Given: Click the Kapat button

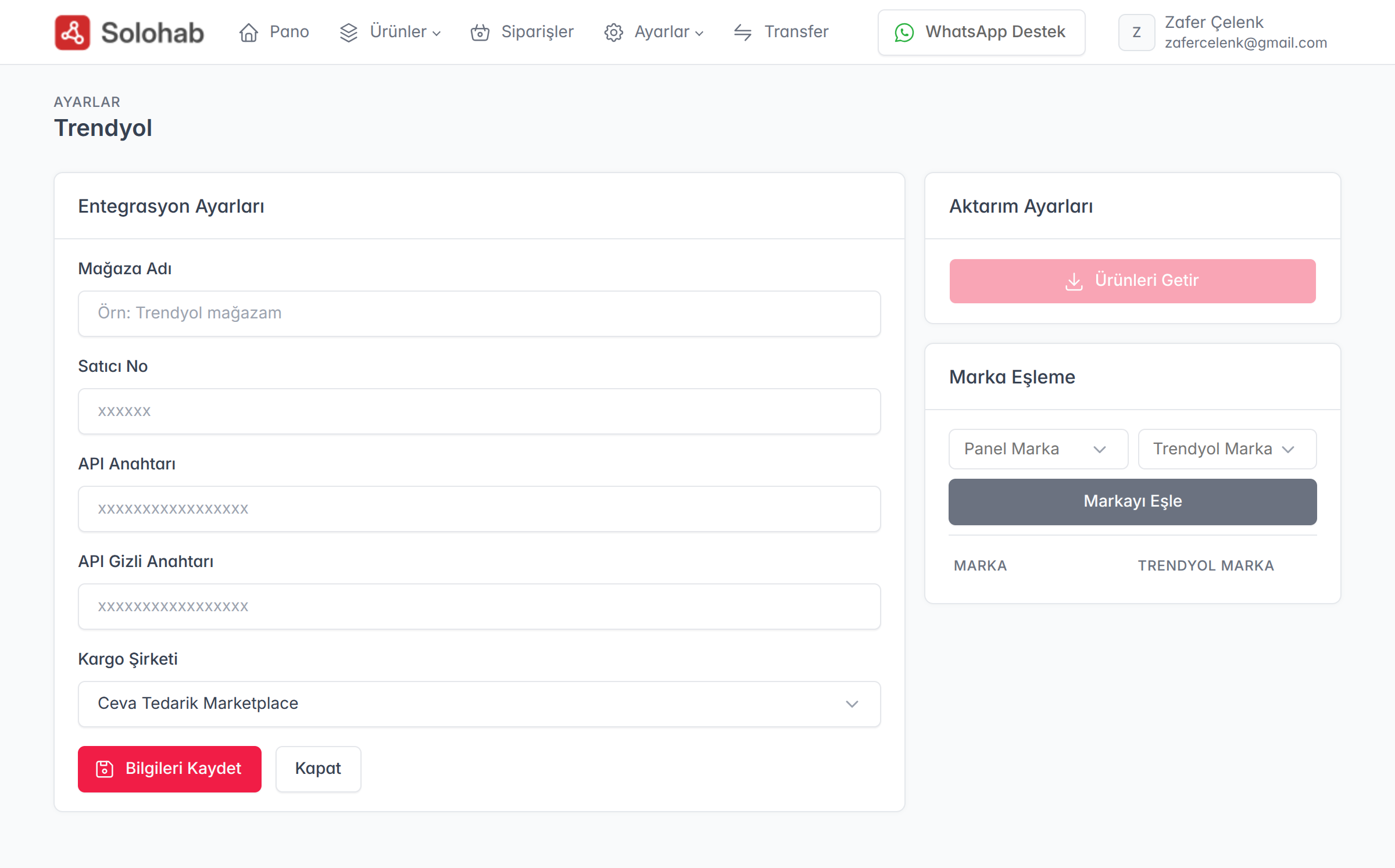Looking at the screenshot, I should pyautogui.click(x=318, y=769).
